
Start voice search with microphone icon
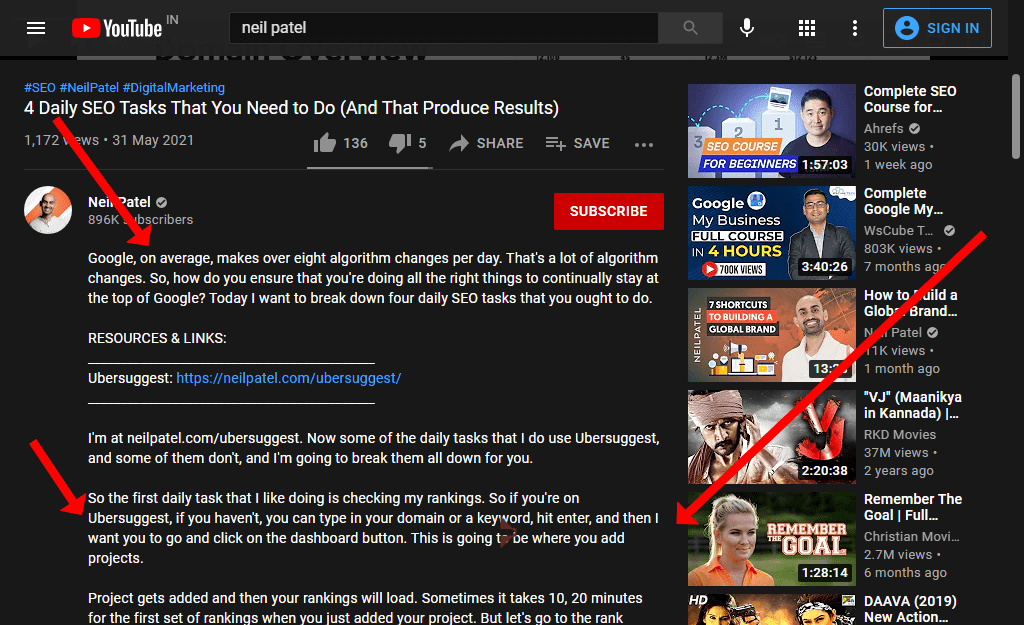click(x=747, y=28)
